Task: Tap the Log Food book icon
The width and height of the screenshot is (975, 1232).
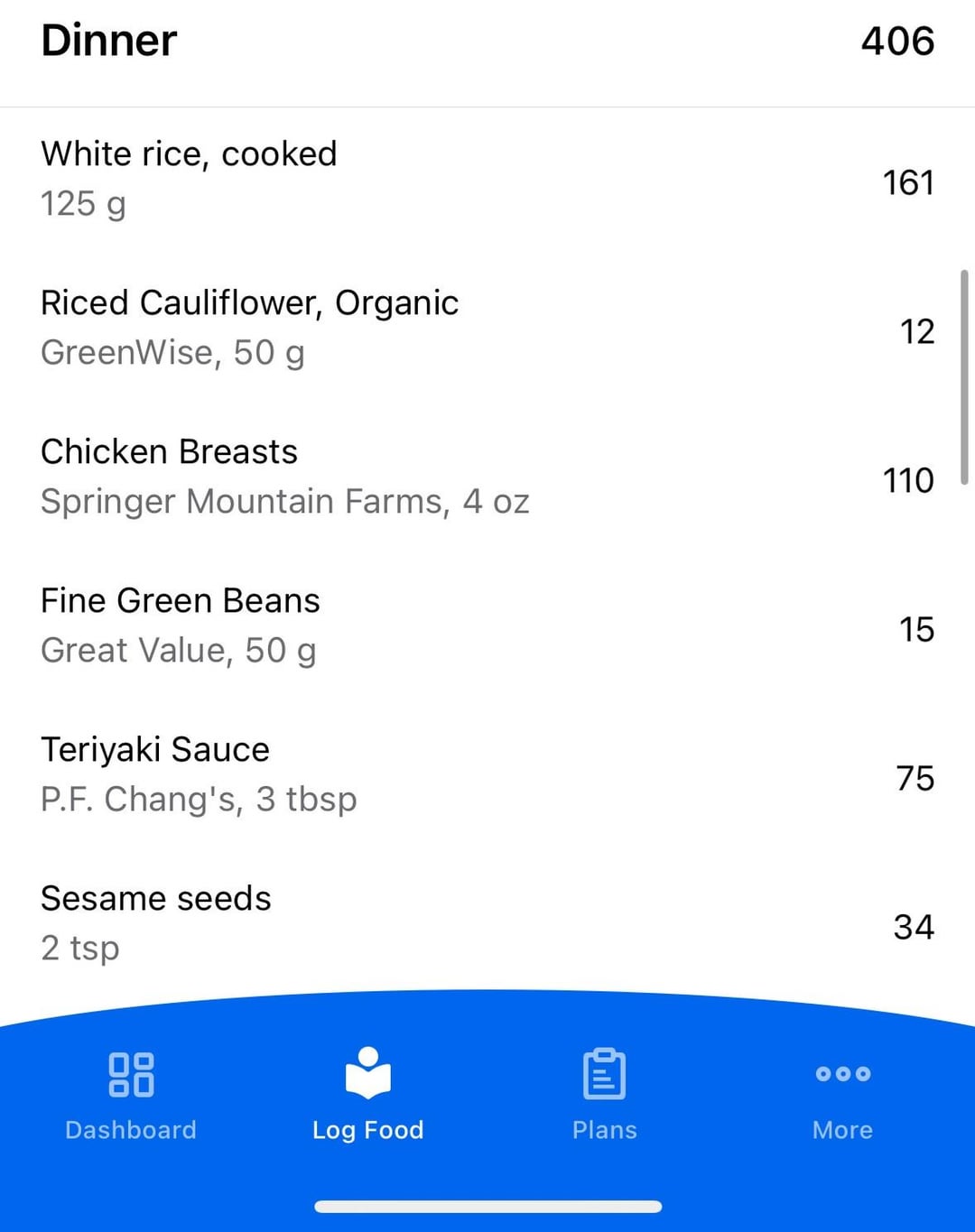Action: point(367,1072)
